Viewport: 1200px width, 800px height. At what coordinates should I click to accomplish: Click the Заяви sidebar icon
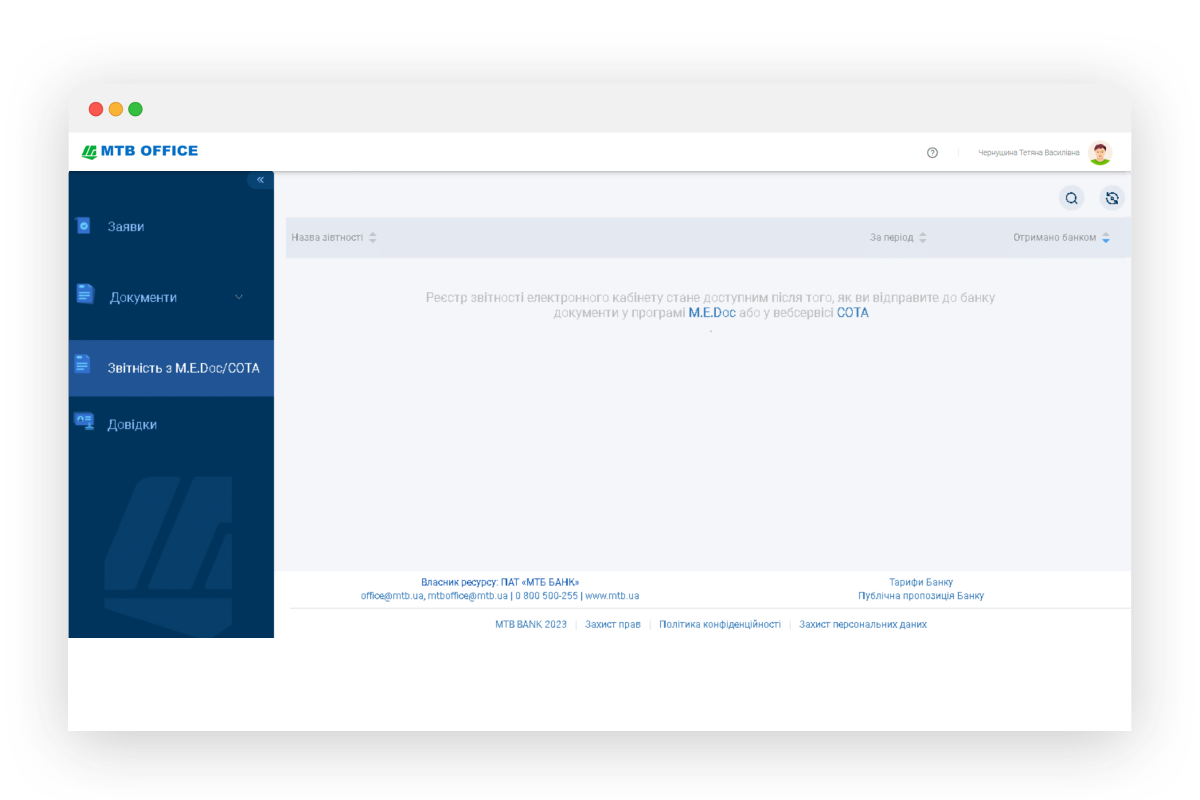pos(84,226)
